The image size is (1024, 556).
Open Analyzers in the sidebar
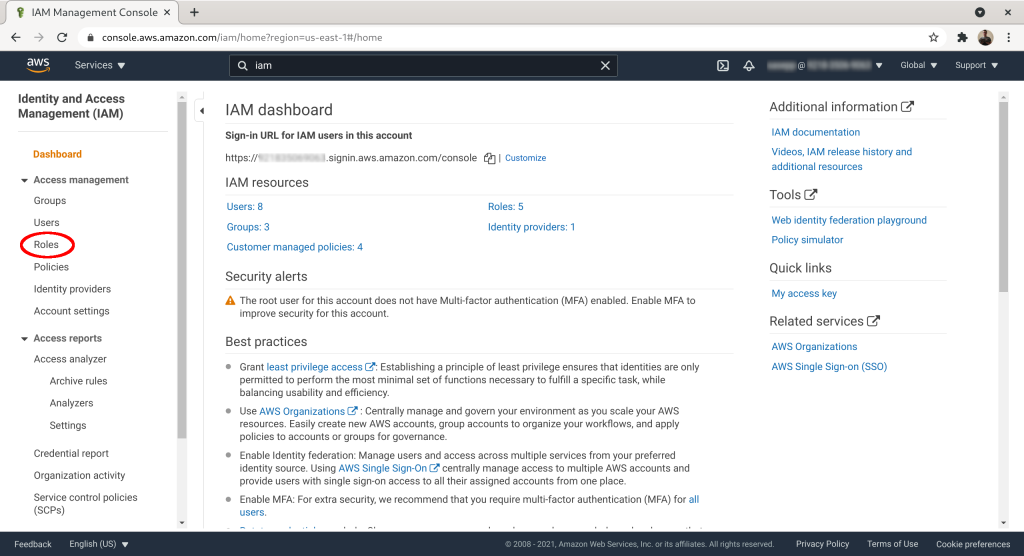71,403
